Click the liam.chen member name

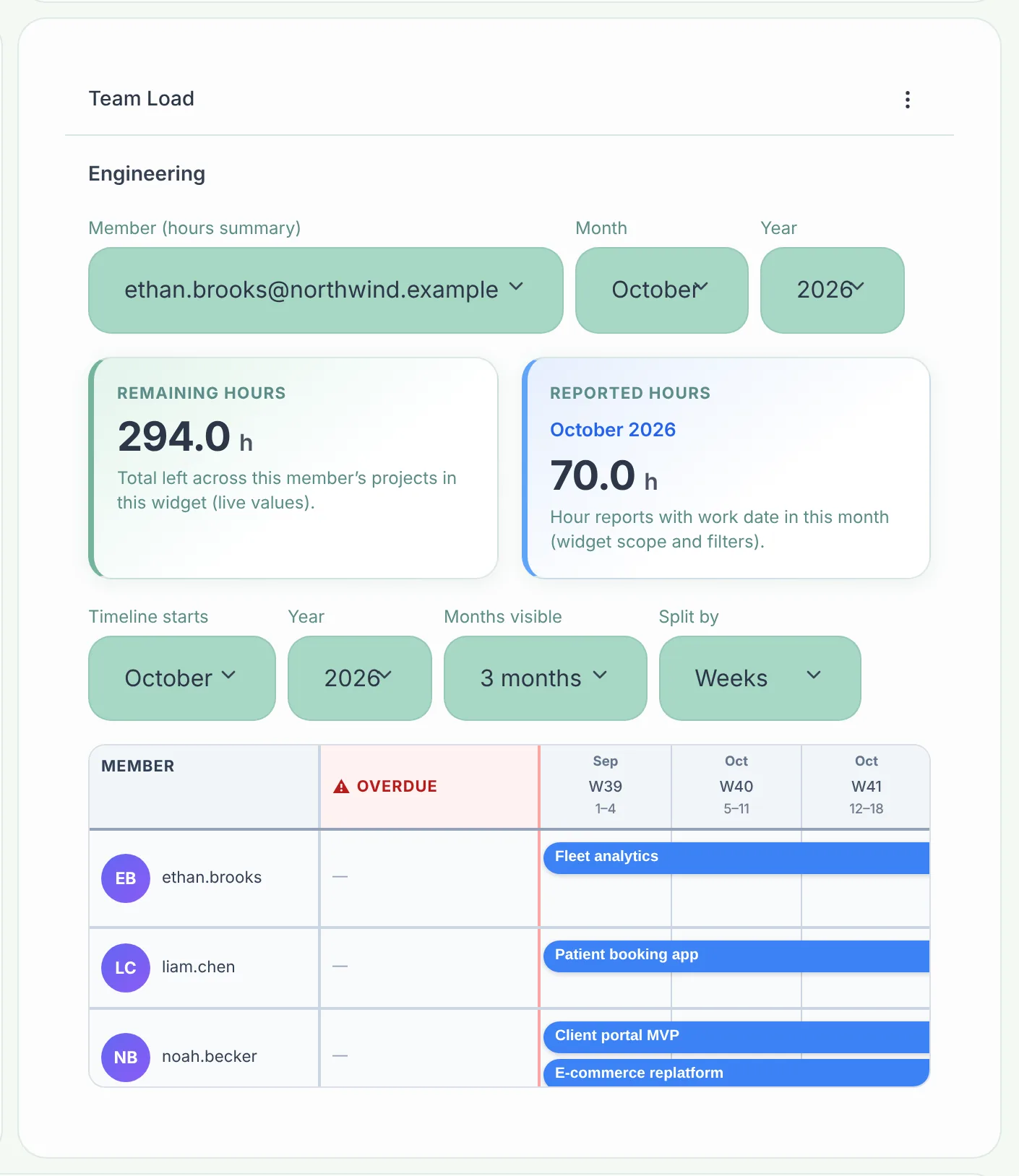point(199,967)
